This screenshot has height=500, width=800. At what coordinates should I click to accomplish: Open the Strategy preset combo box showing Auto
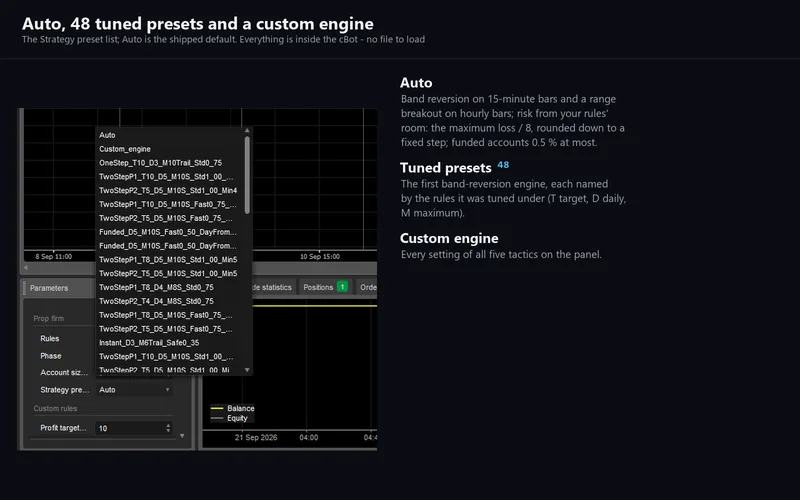click(134, 390)
